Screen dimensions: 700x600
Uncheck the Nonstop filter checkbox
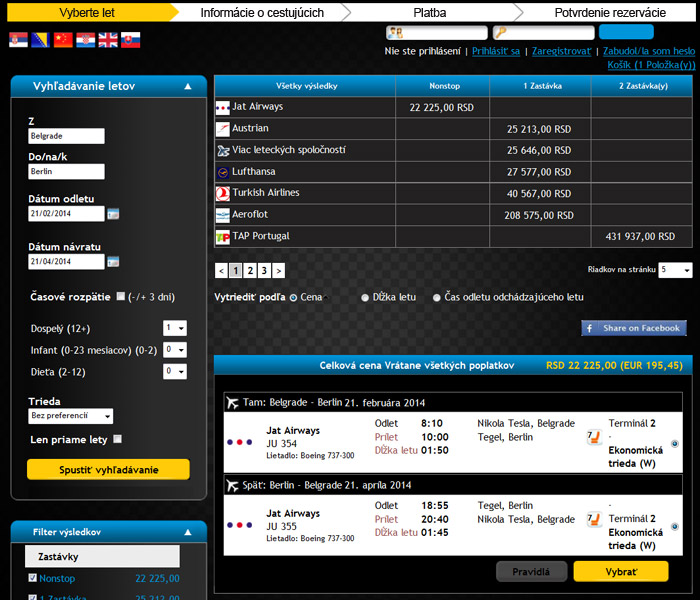[33, 578]
